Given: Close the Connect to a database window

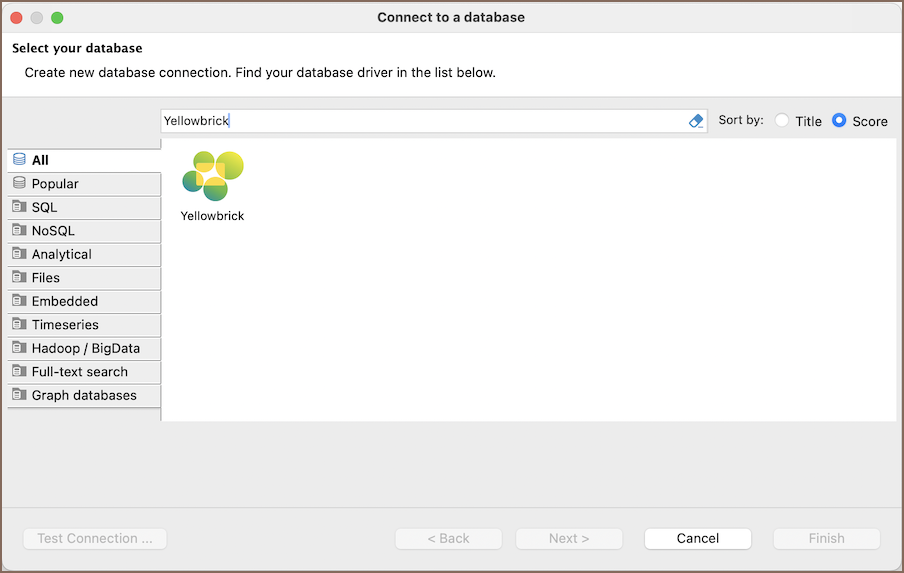Looking at the screenshot, I should click(17, 17).
